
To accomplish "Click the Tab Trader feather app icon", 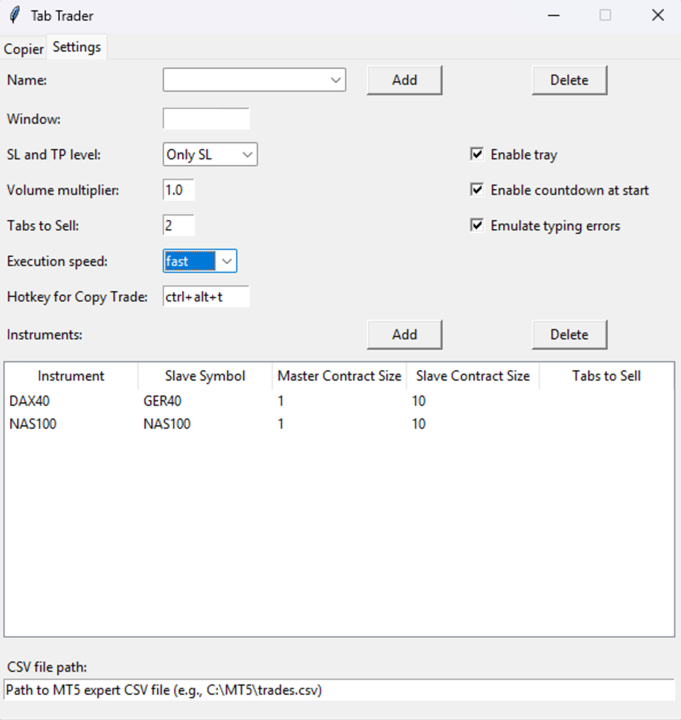I will coord(15,15).
